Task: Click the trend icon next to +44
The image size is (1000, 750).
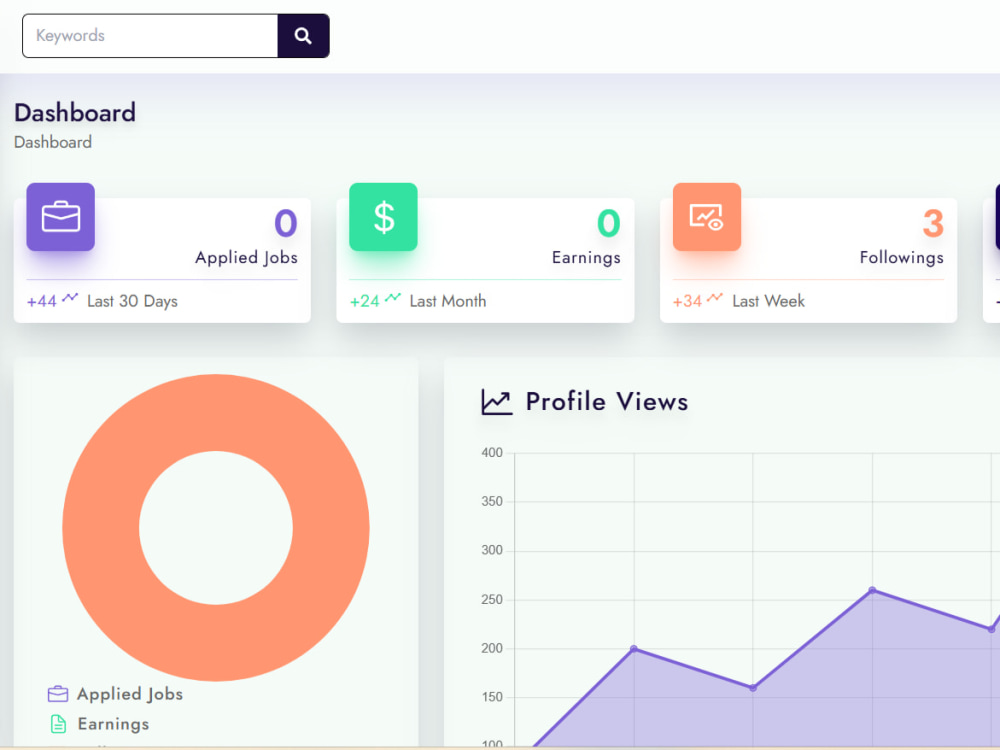Action: (70, 297)
